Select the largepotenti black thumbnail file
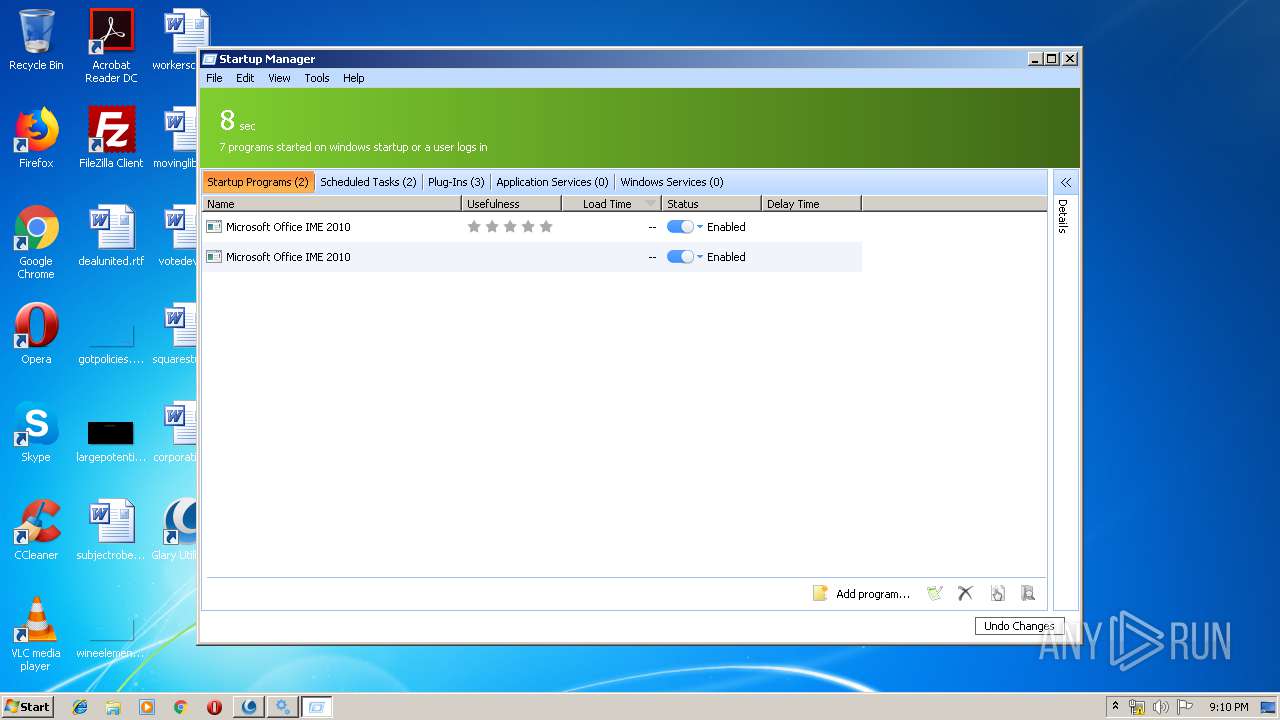Viewport: 1280px width, 720px height. [x=111, y=432]
